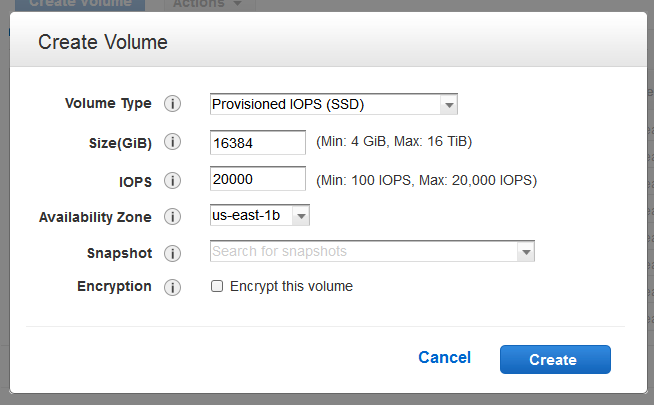
Task: Click the IOPS field showing 20000
Action: (258, 180)
